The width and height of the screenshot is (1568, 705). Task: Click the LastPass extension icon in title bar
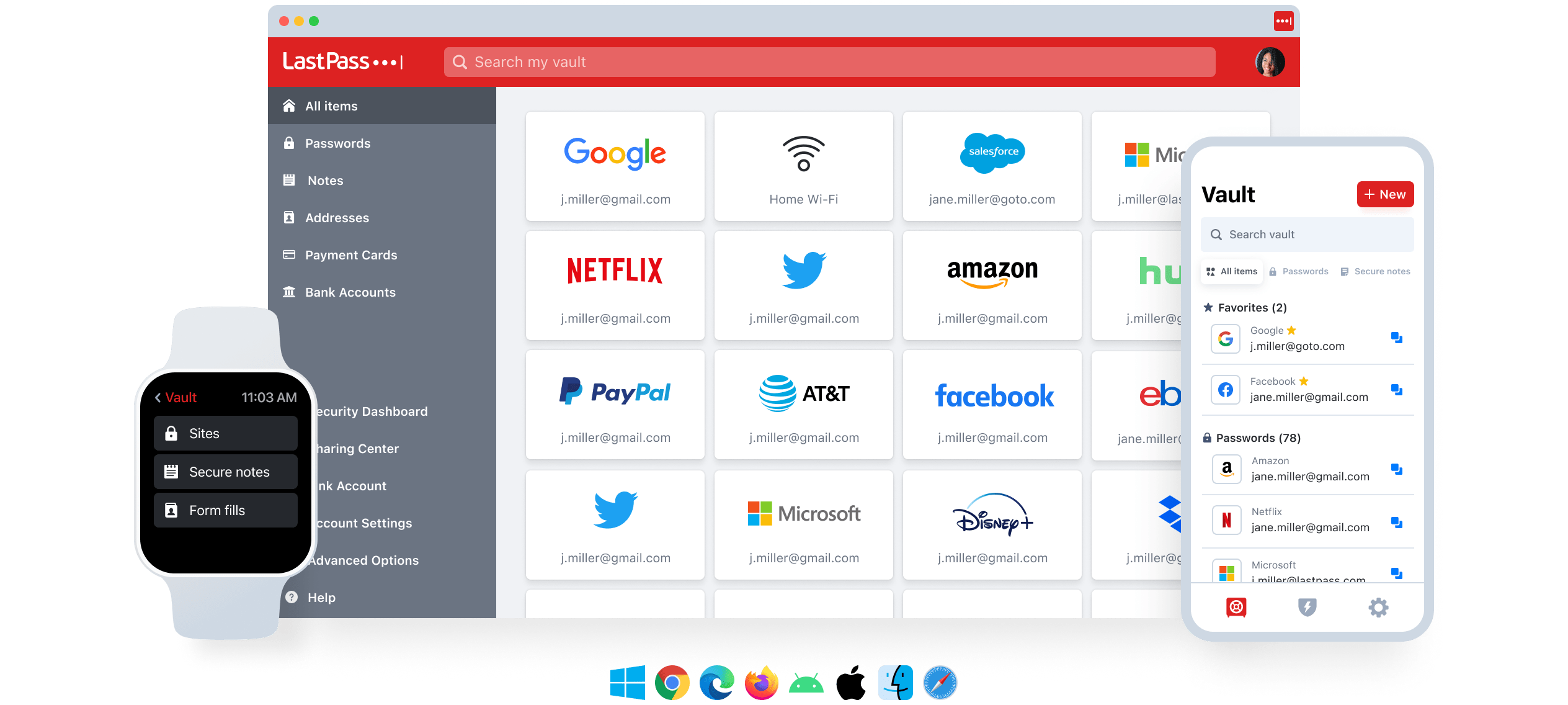click(x=1283, y=21)
